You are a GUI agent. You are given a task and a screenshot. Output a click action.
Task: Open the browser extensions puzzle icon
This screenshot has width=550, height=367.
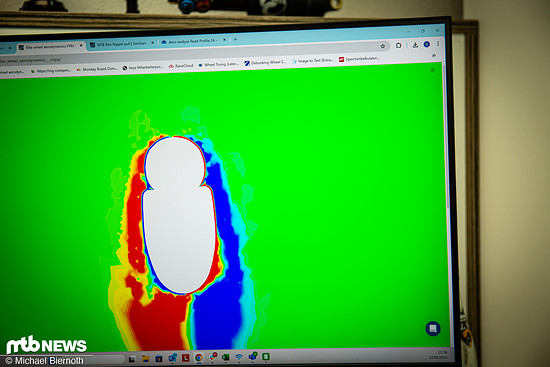coord(398,45)
